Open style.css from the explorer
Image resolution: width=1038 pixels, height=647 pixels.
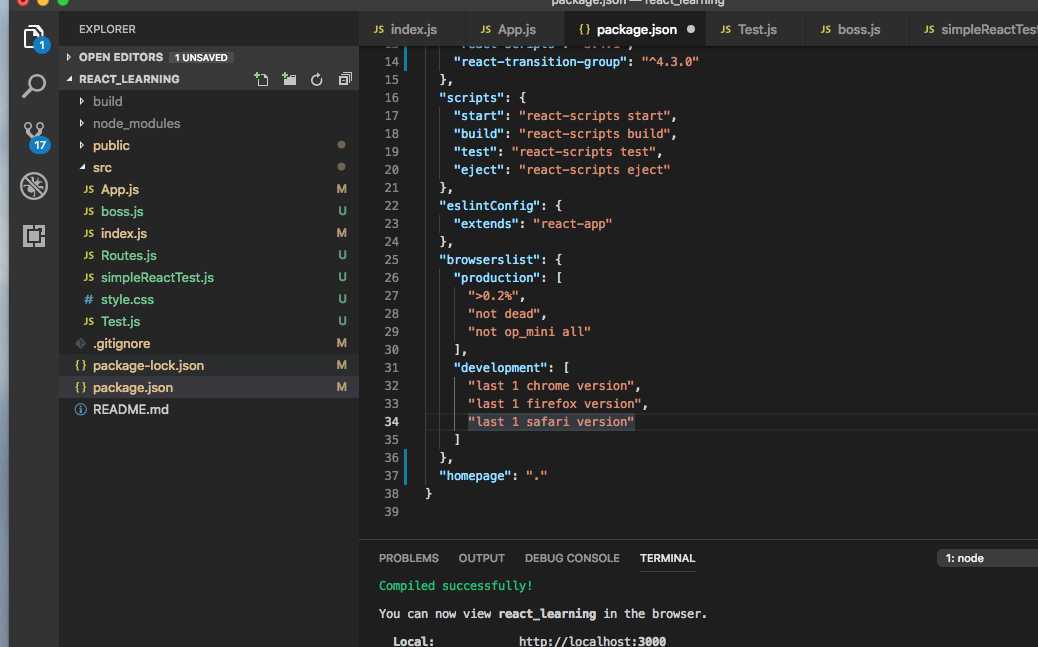[x=127, y=299]
